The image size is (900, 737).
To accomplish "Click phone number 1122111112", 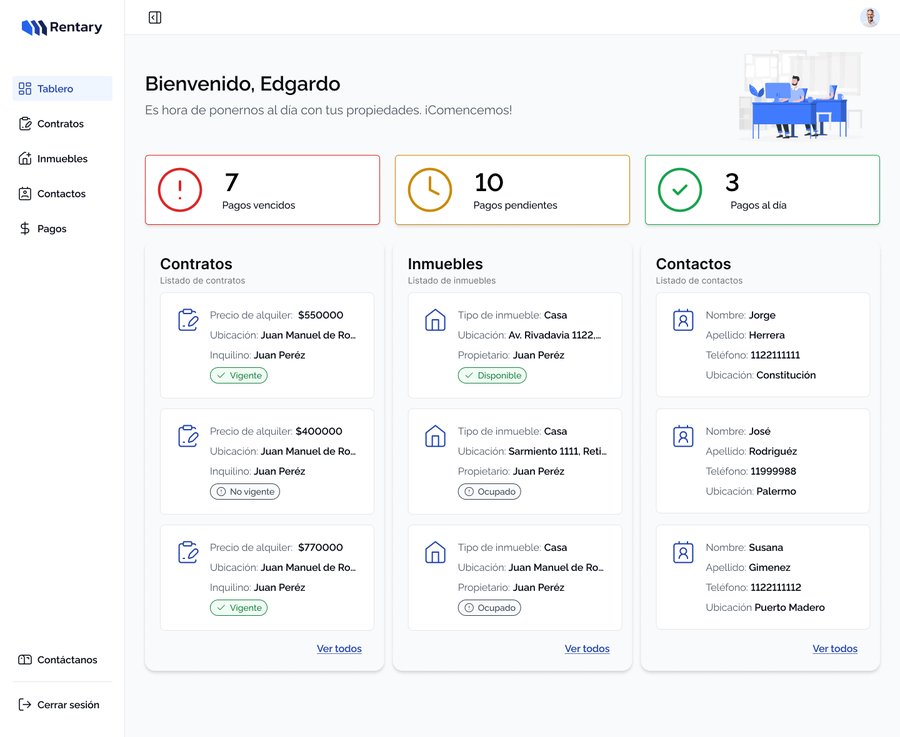I will pyautogui.click(x=776, y=588).
